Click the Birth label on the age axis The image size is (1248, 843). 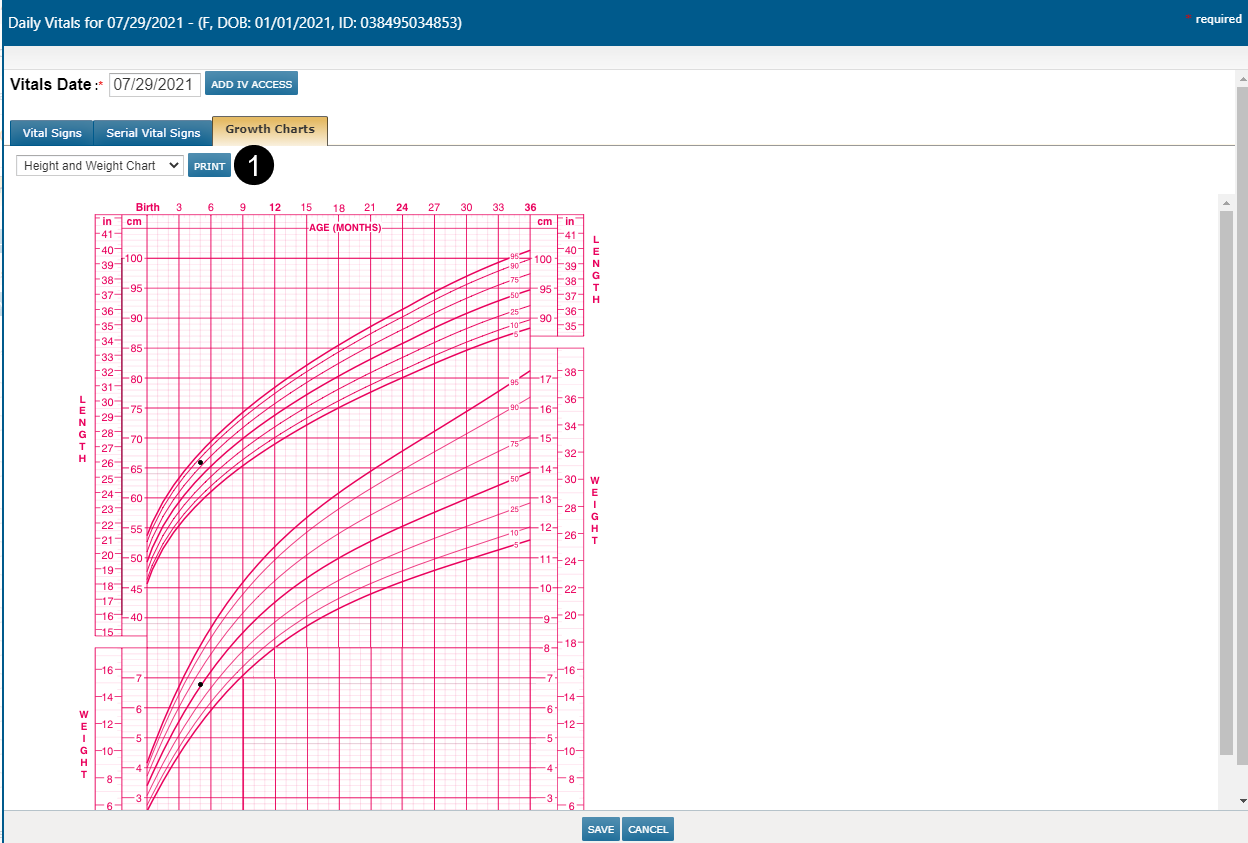tap(148, 207)
